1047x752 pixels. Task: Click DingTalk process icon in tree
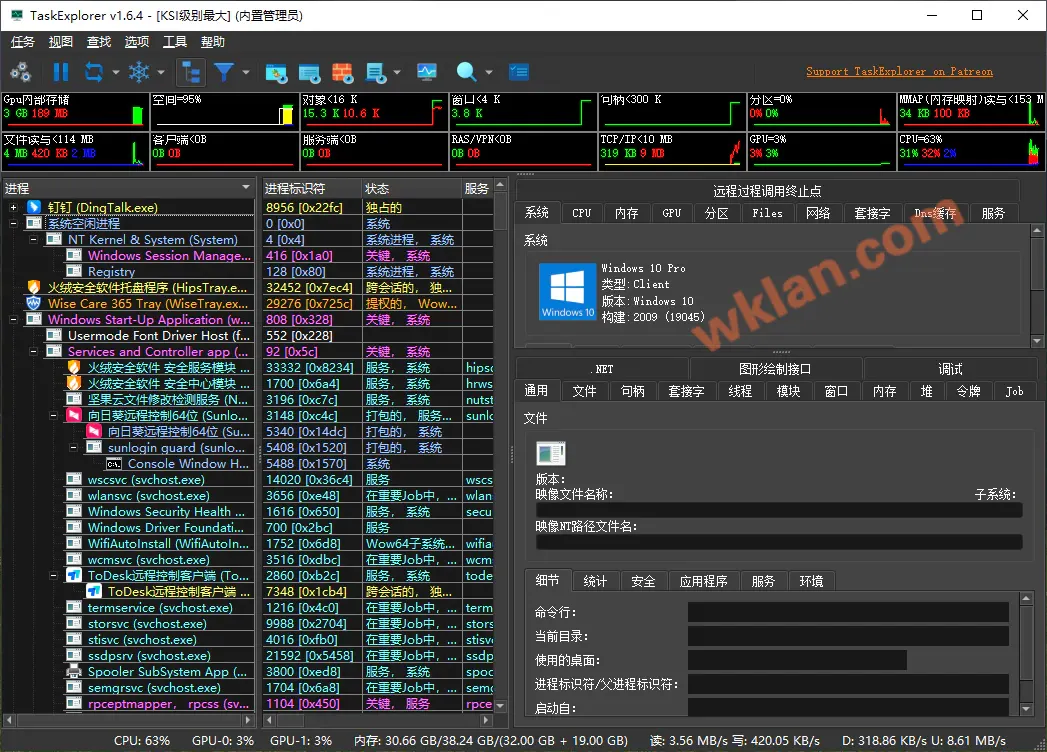(34, 208)
